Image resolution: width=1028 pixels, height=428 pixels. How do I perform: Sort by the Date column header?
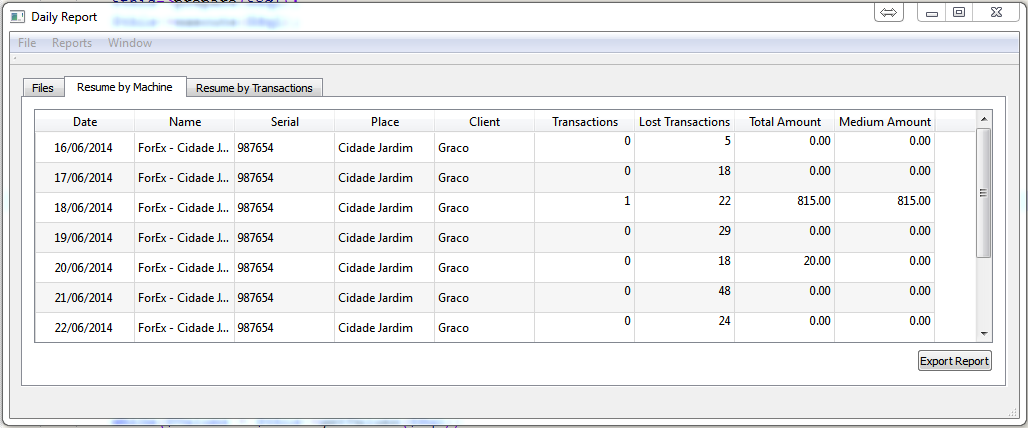click(x=85, y=122)
